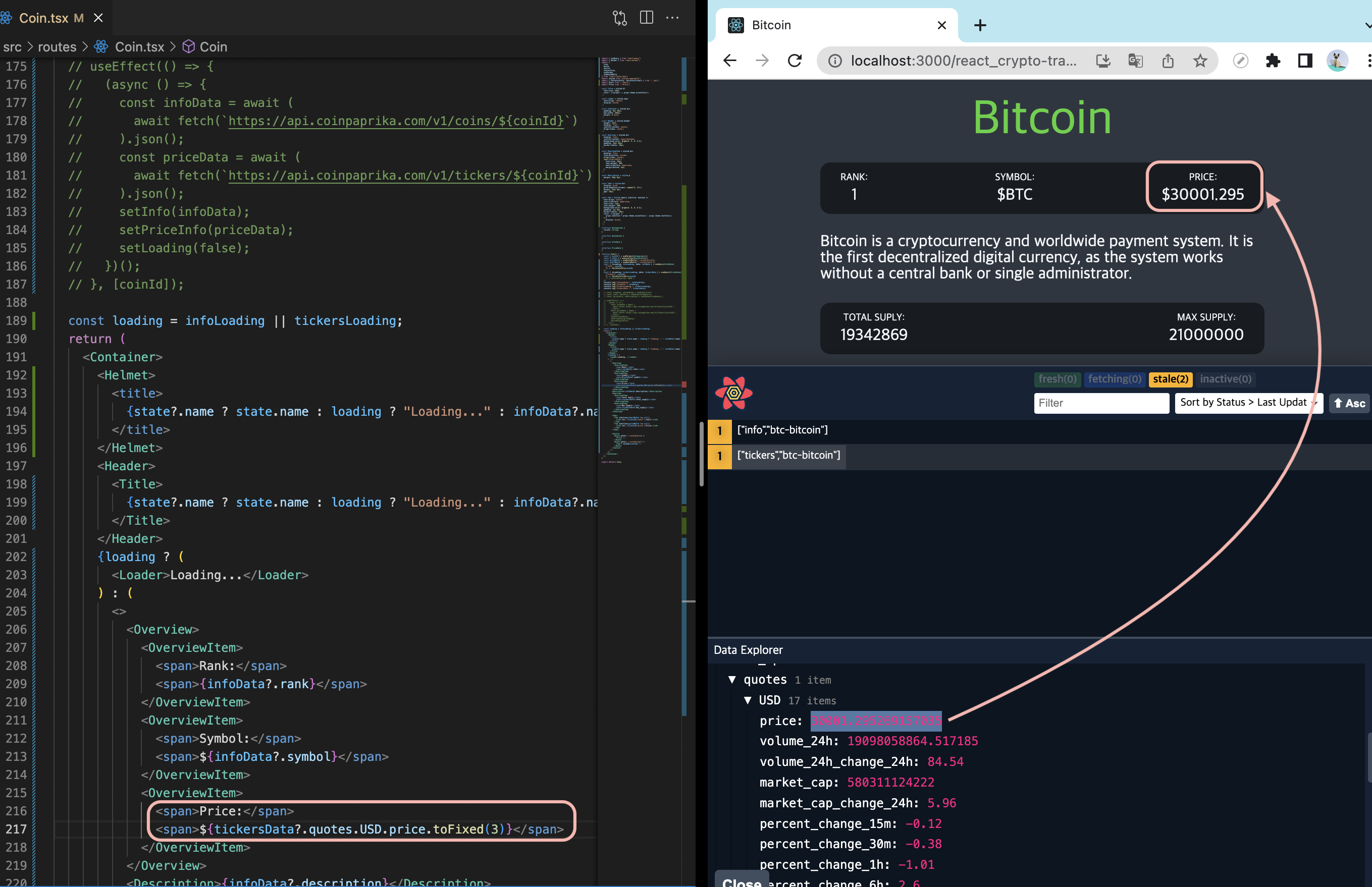1372x887 pixels.
Task: Close the Coin.tsx editor tab
Action: [x=98, y=18]
